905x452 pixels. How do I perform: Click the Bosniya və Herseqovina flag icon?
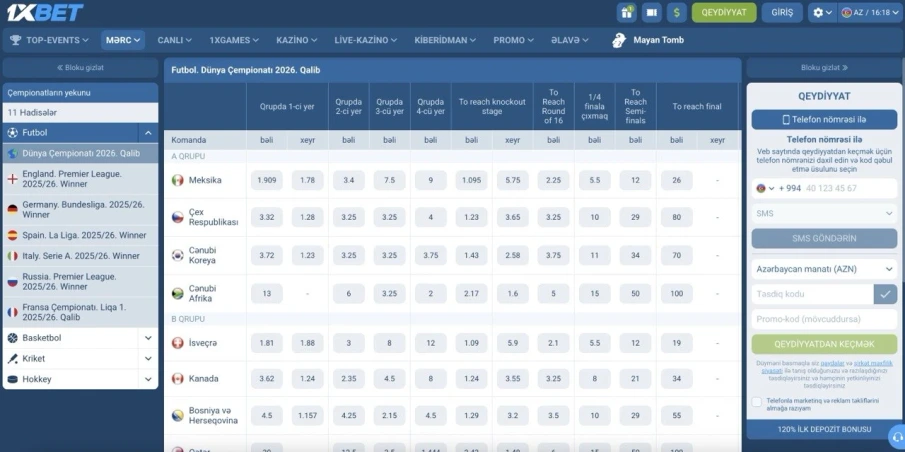click(178, 416)
